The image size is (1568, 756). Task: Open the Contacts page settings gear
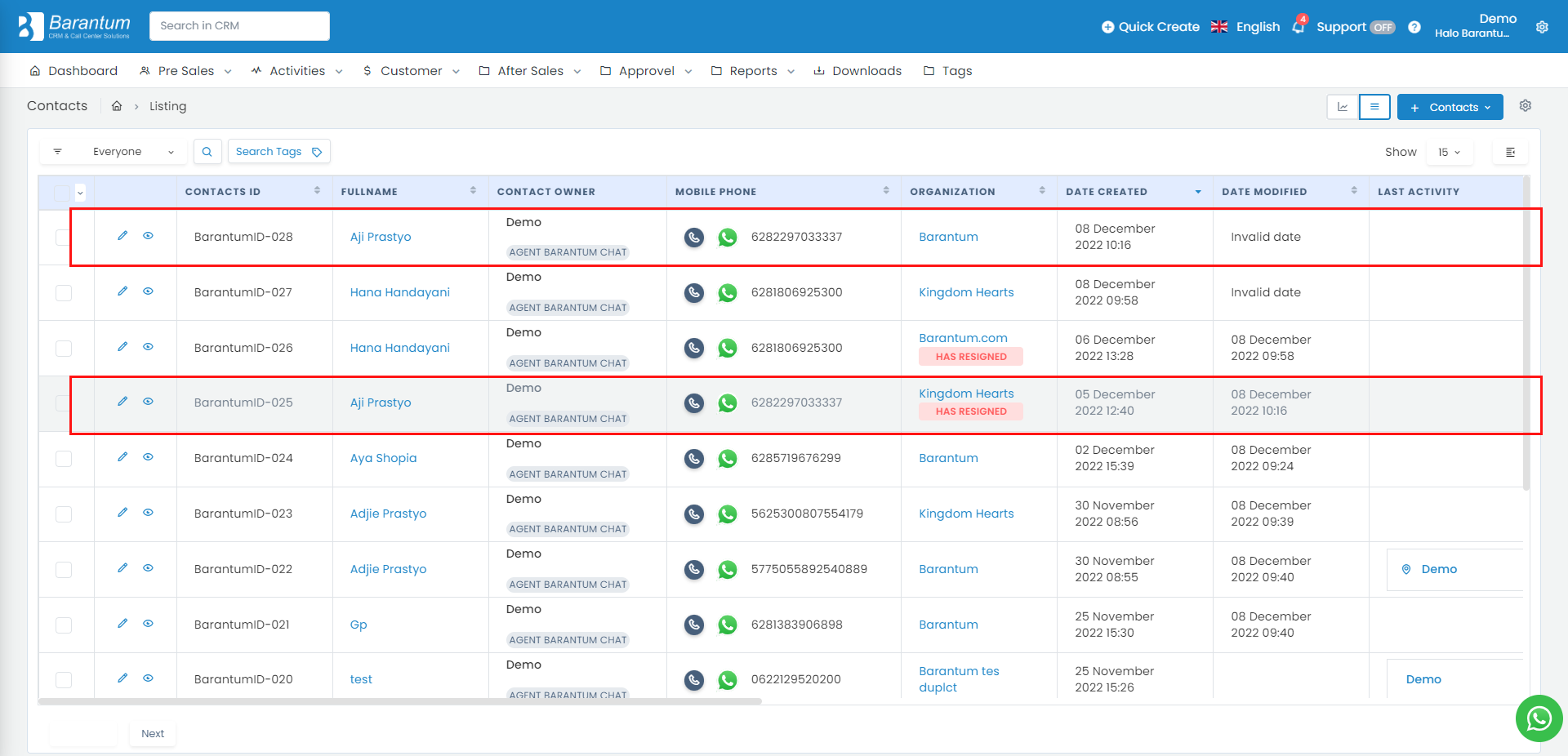point(1525,106)
